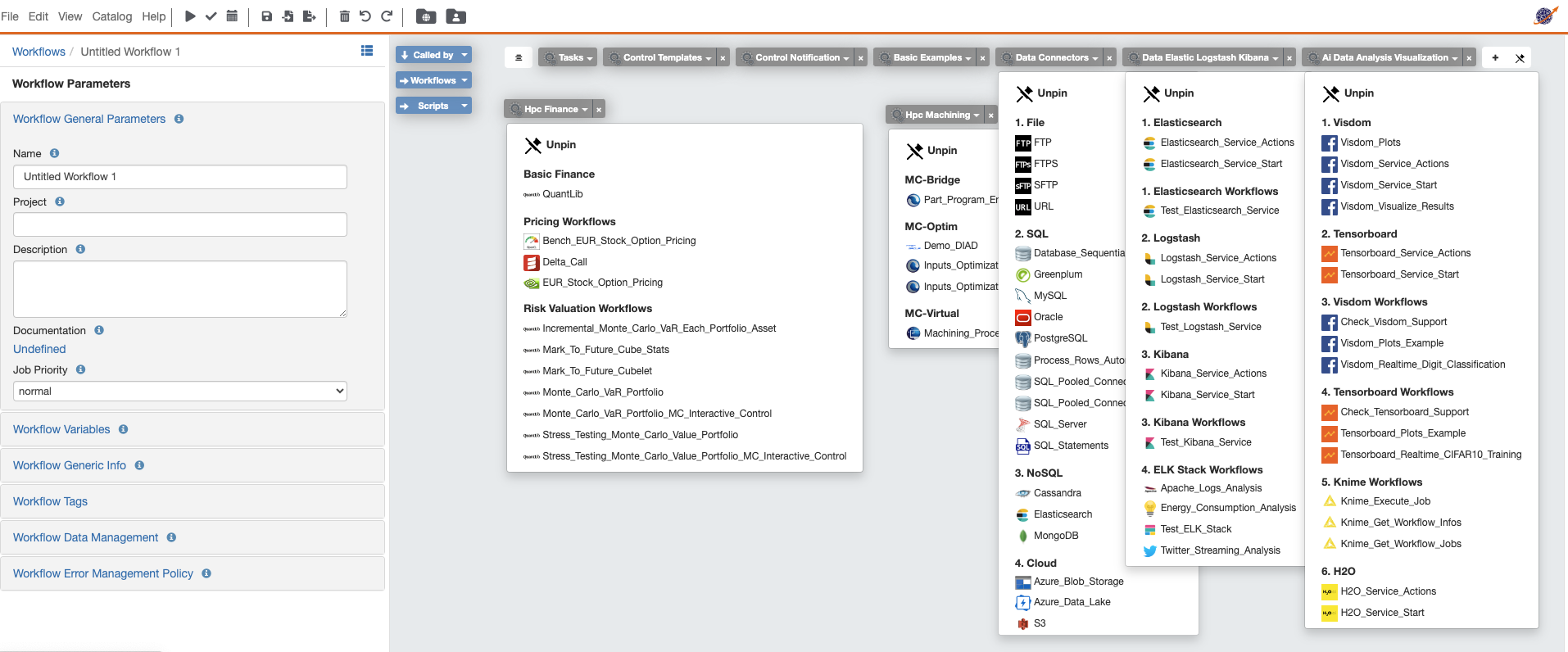Open the Job Priority normal select box
The width and height of the screenshot is (1568, 652).
point(180,392)
